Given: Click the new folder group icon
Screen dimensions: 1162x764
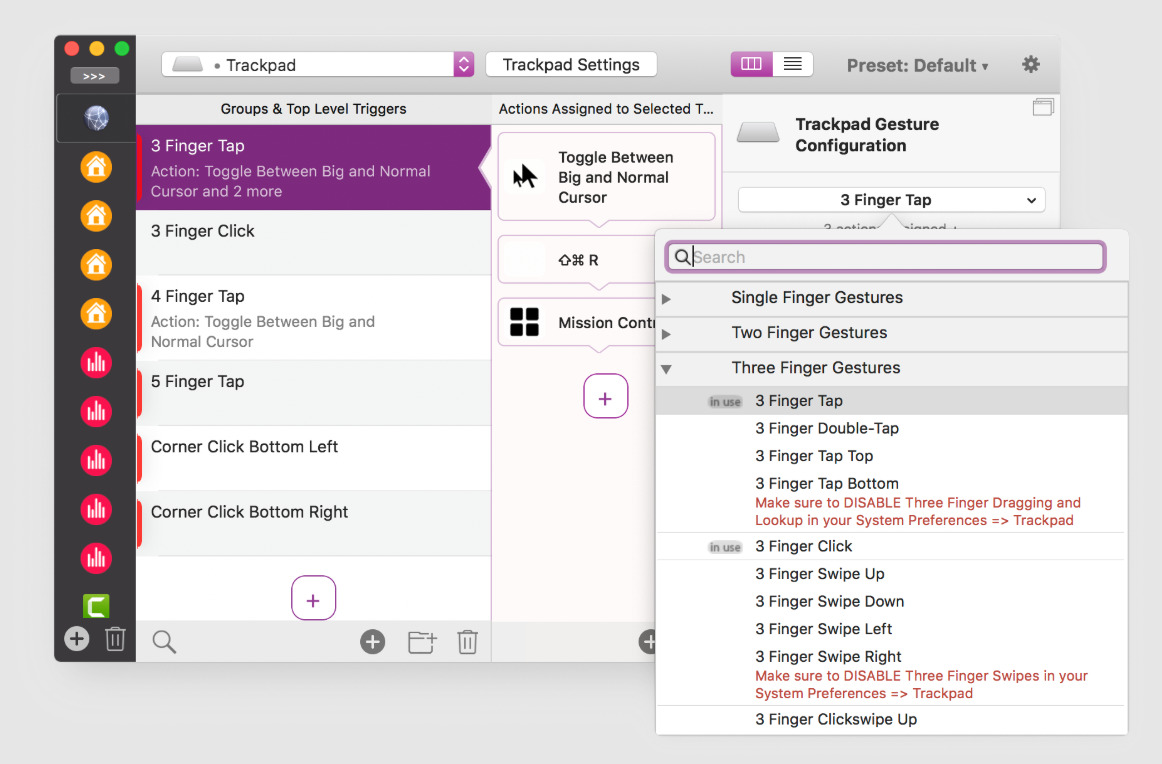Looking at the screenshot, I should coord(422,641).
